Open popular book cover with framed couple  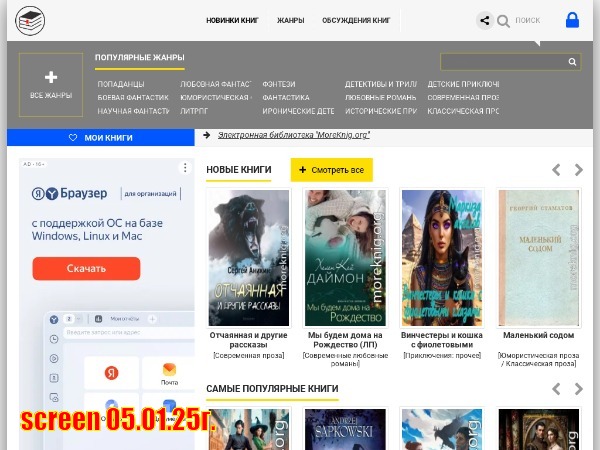[538, 429]
